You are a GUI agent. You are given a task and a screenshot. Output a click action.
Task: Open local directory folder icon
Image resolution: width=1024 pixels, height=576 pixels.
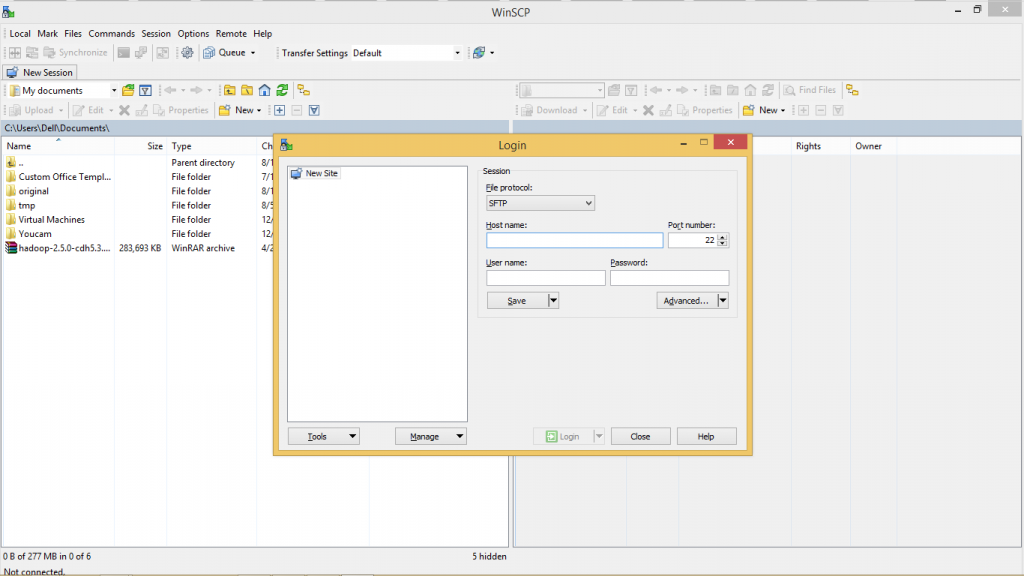(128, 90)
